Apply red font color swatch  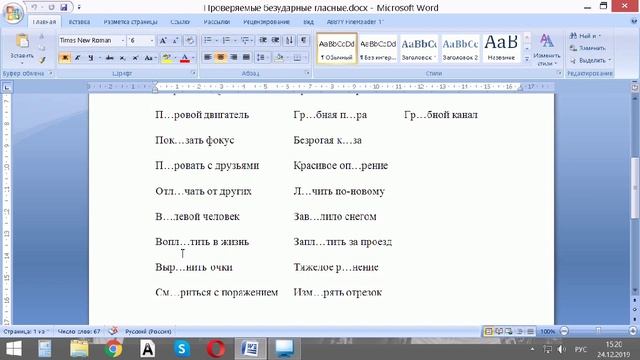[x=184, y=58]
